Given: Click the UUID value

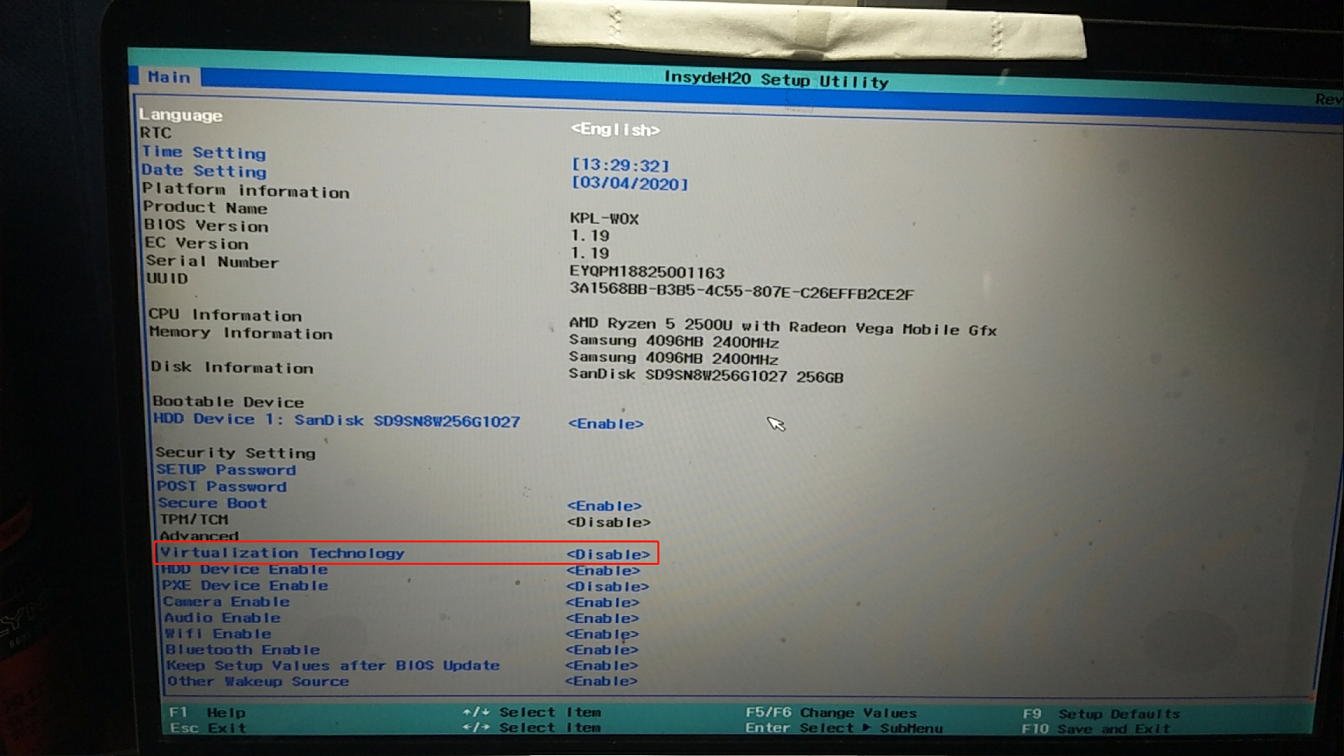Looking at the screenshot, I should click(x=741, y=293).
